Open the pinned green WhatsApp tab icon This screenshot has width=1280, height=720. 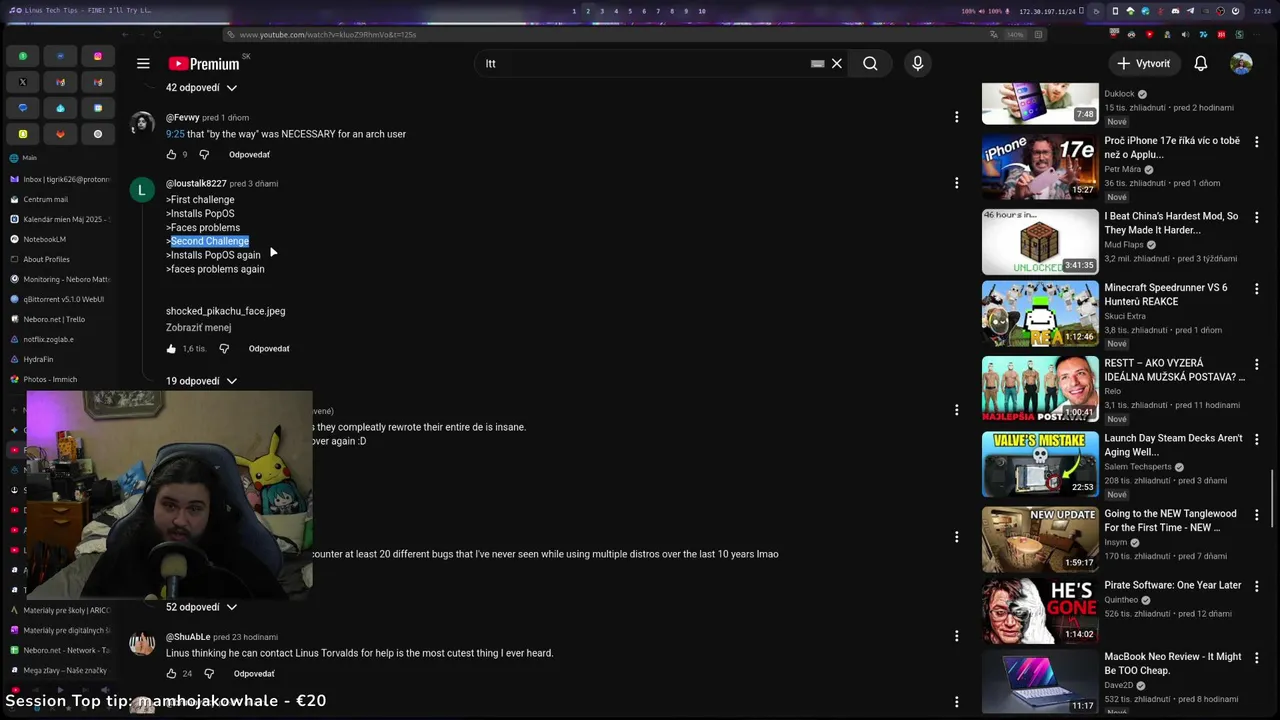coord(22,56)
